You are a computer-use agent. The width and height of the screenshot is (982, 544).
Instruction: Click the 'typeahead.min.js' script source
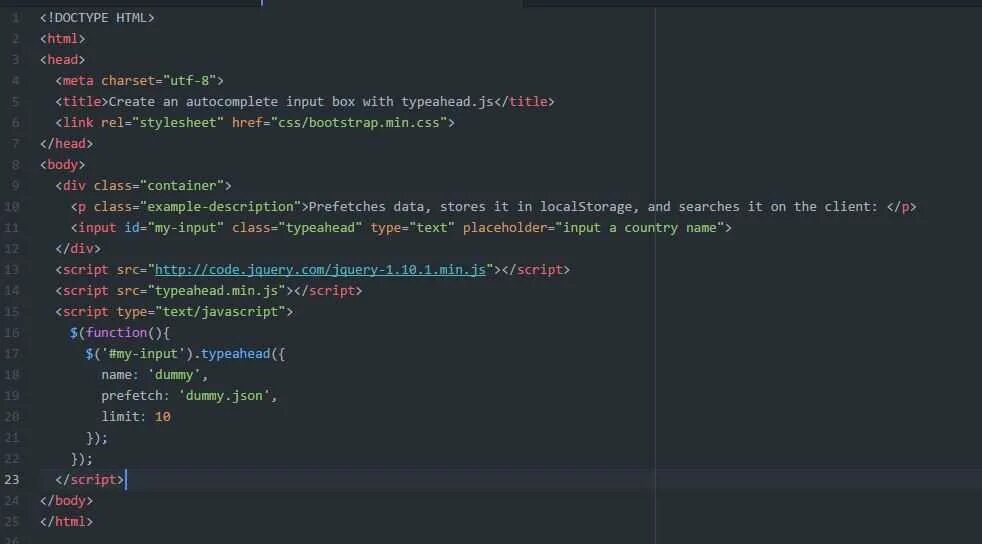tap(216, 291)
